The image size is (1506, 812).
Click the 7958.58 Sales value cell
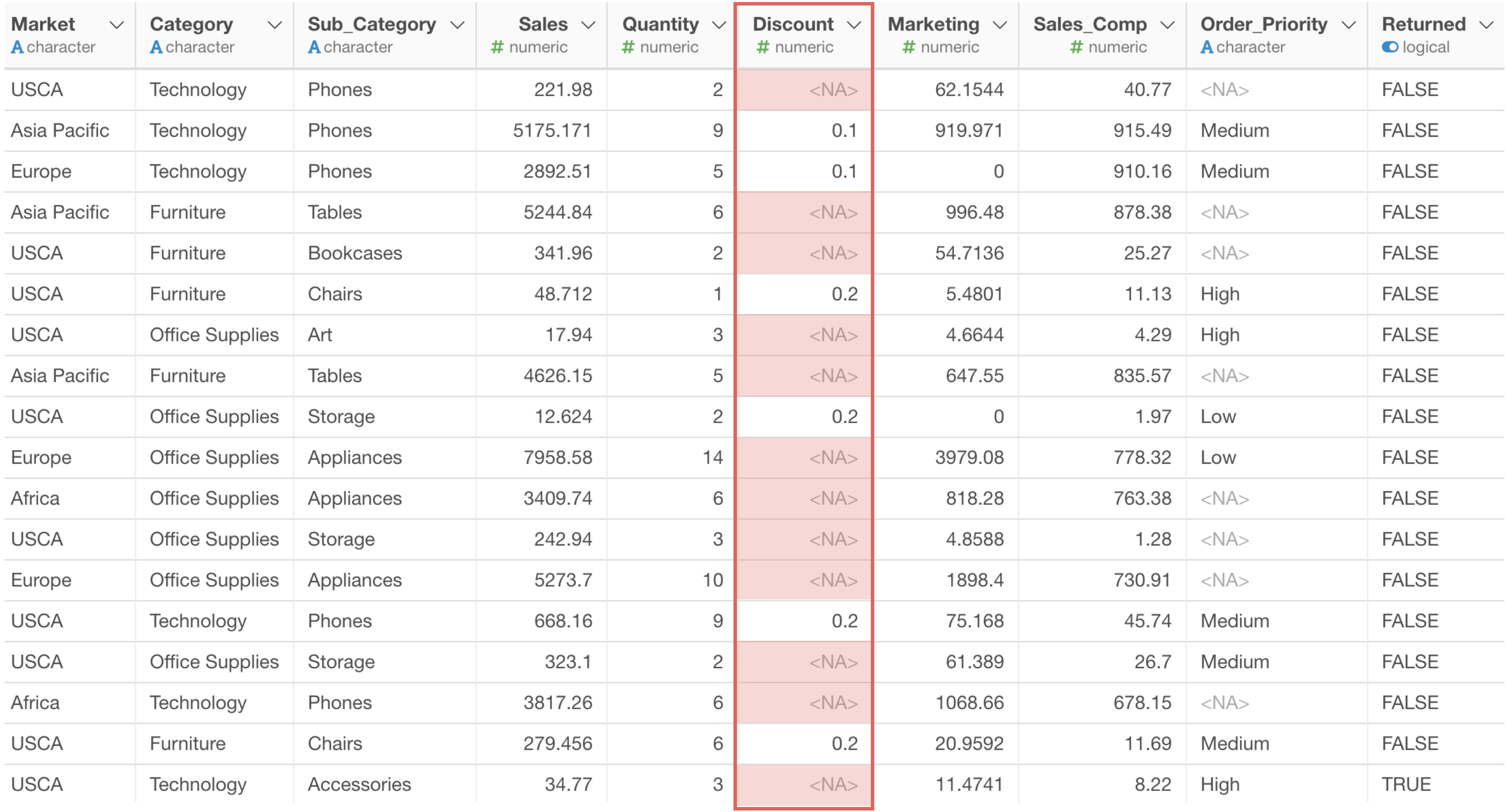click(x=558, y=457)
